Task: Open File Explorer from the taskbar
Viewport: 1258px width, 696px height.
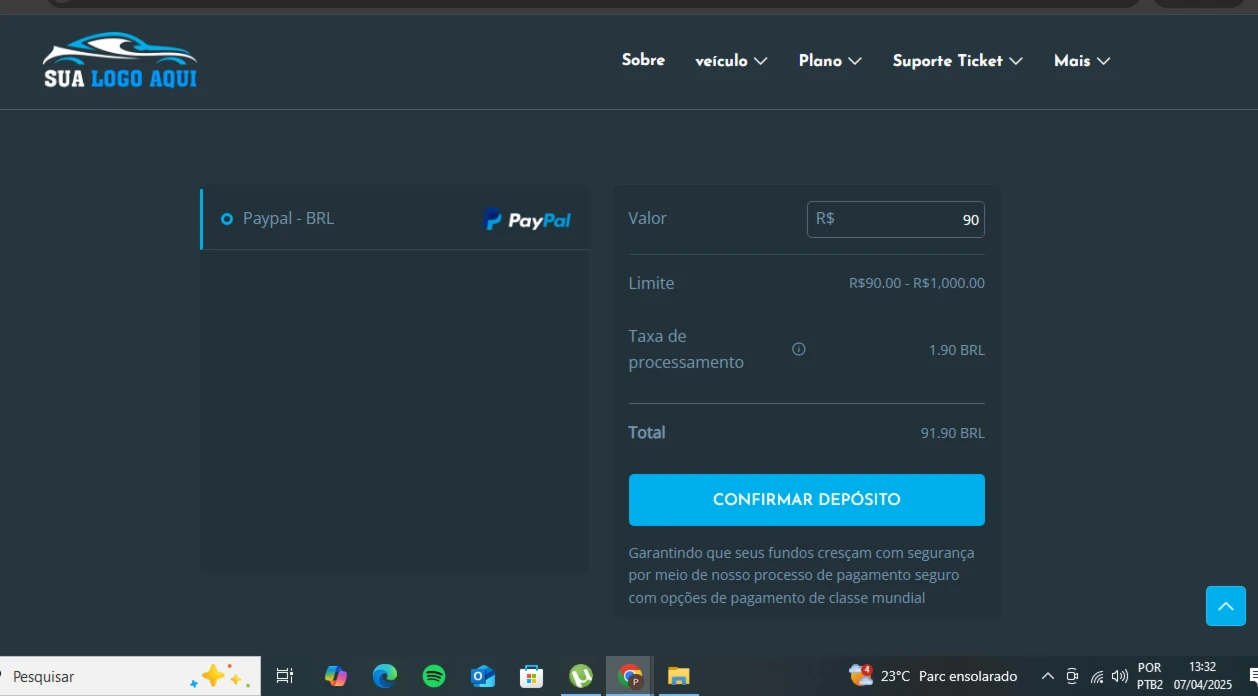Action: (679, 676)
